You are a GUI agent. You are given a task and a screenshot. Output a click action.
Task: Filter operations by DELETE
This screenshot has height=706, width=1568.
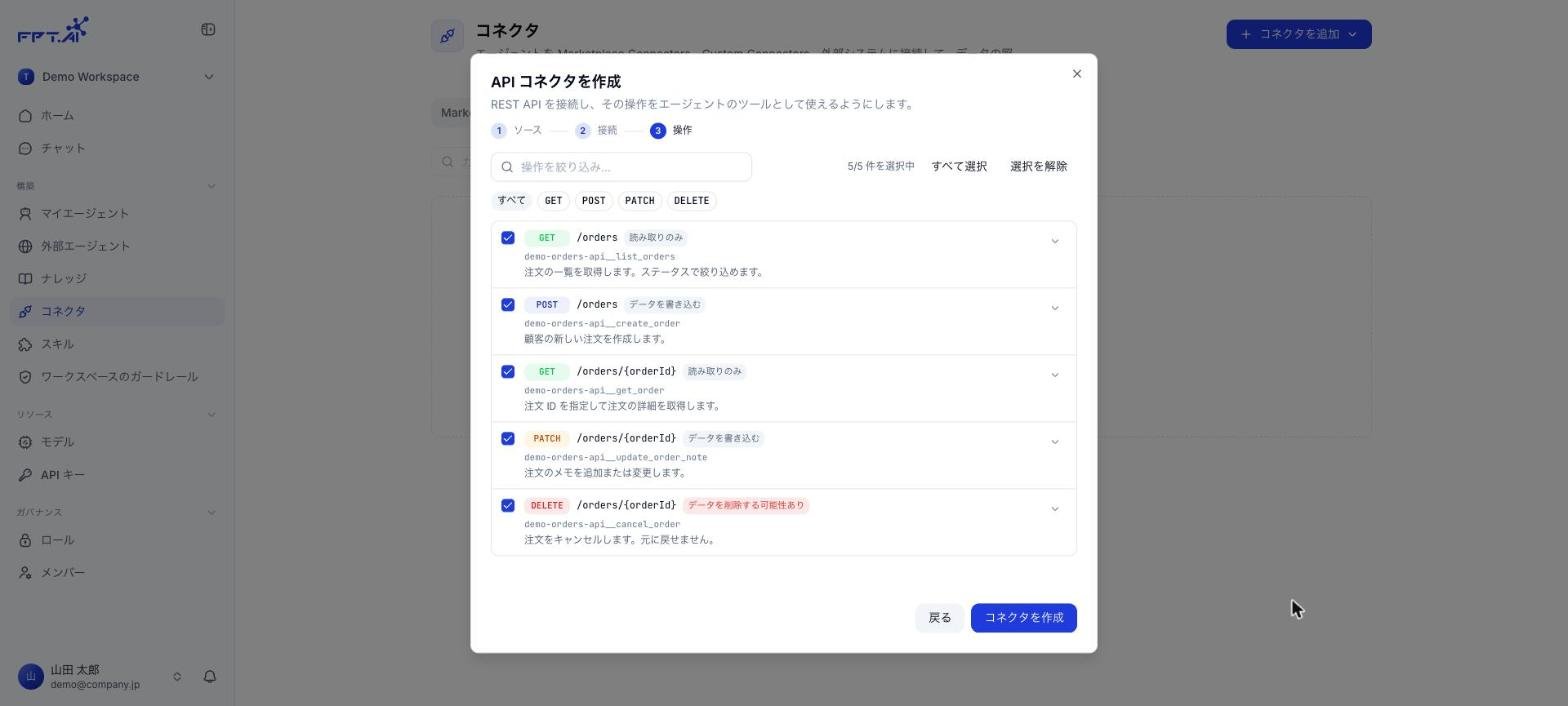click(x=691, y=201)
